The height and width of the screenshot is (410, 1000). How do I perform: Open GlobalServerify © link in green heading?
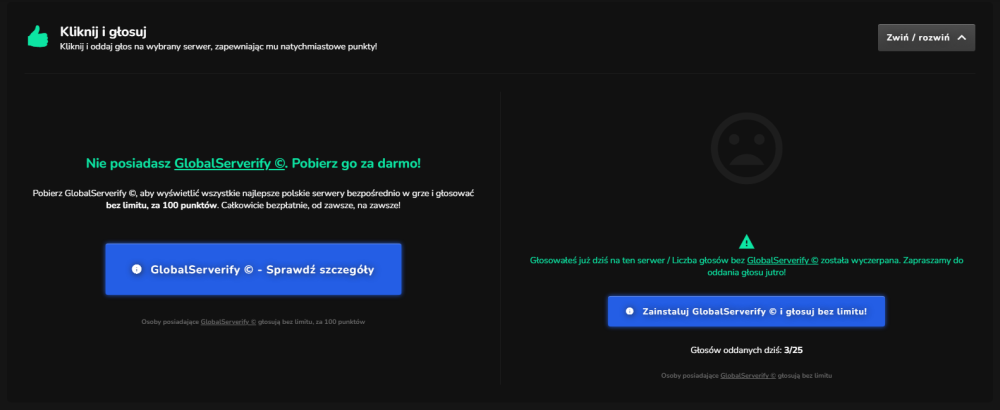coord(230,163)
